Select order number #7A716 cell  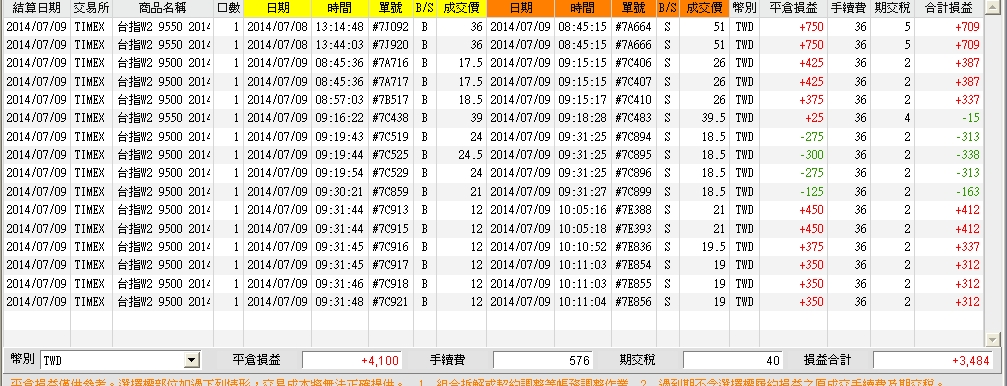tap(390, 63)
